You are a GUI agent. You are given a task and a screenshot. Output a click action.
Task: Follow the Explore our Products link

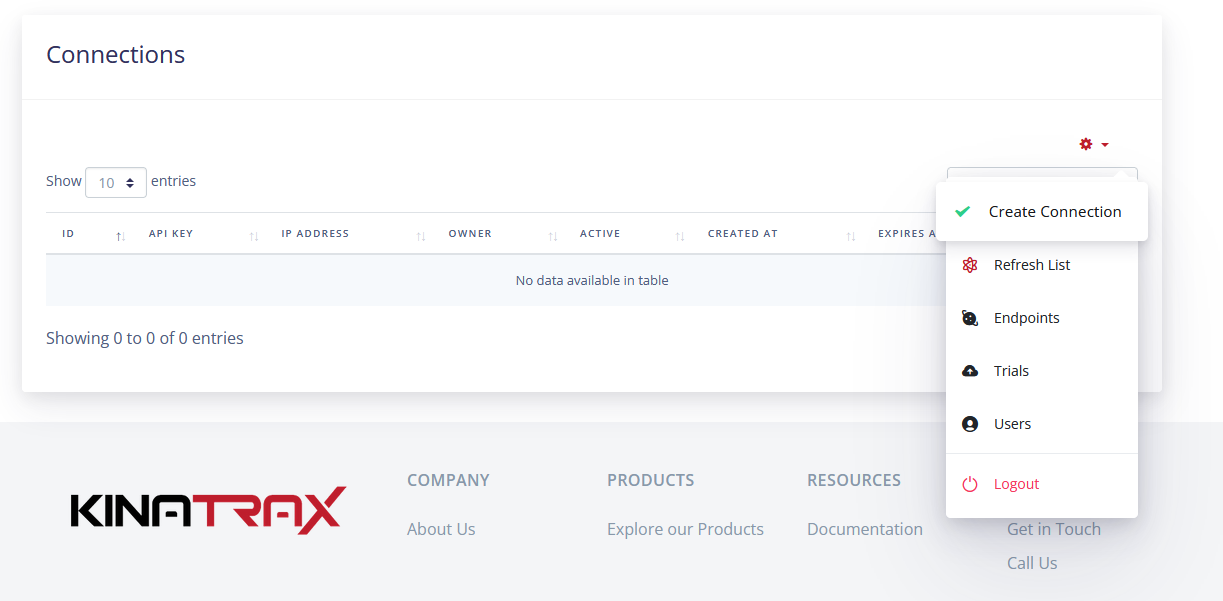click(685, 529)
